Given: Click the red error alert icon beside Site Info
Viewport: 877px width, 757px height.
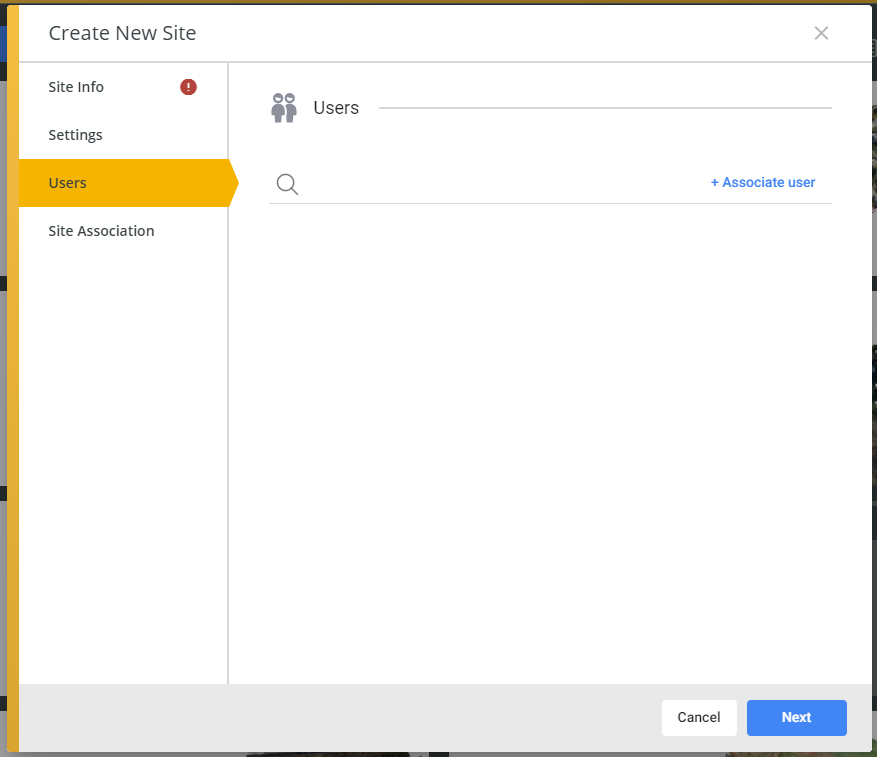Looking at the screenshot, I should coord(188,87).
